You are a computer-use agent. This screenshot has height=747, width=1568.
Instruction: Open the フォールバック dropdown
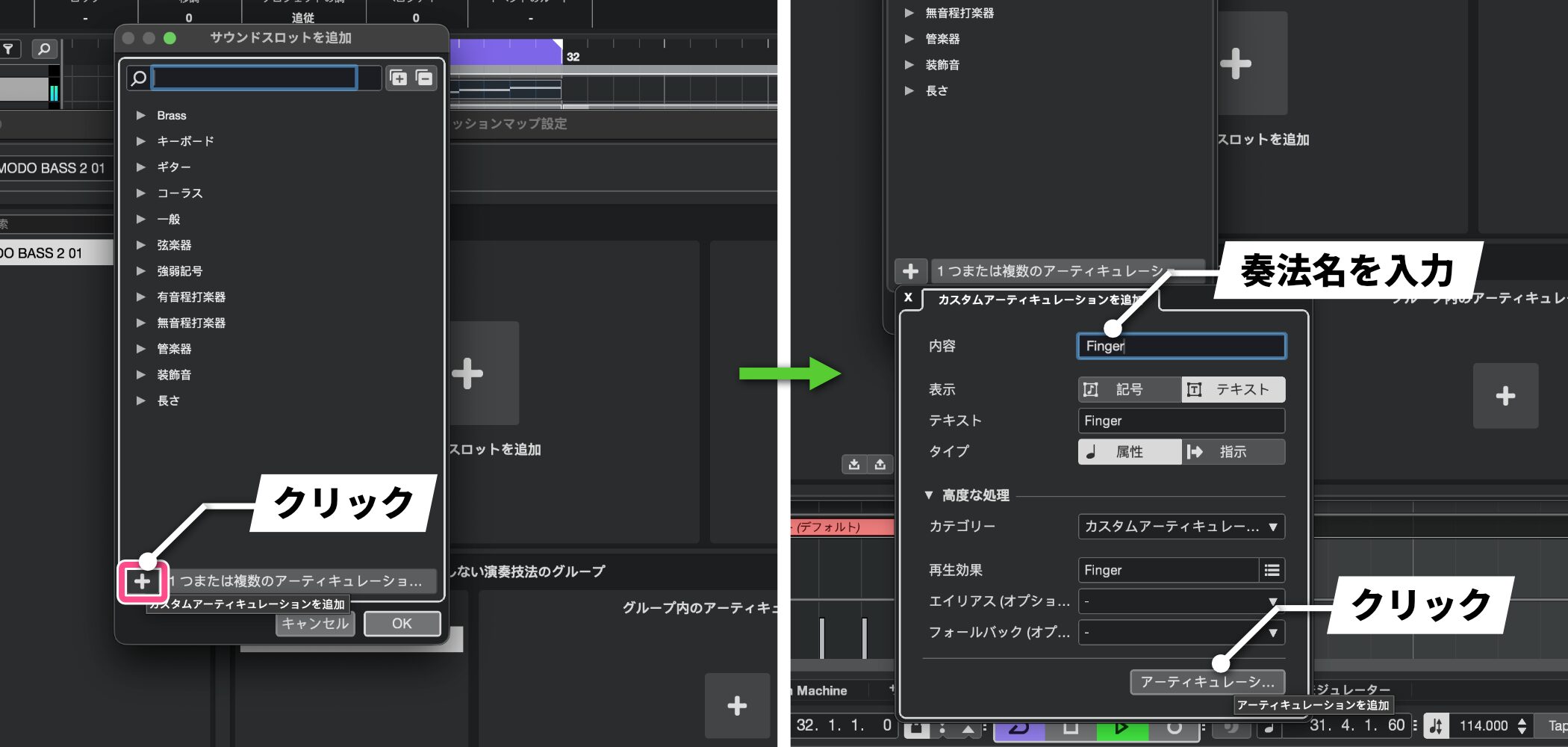click(1180, 633)
